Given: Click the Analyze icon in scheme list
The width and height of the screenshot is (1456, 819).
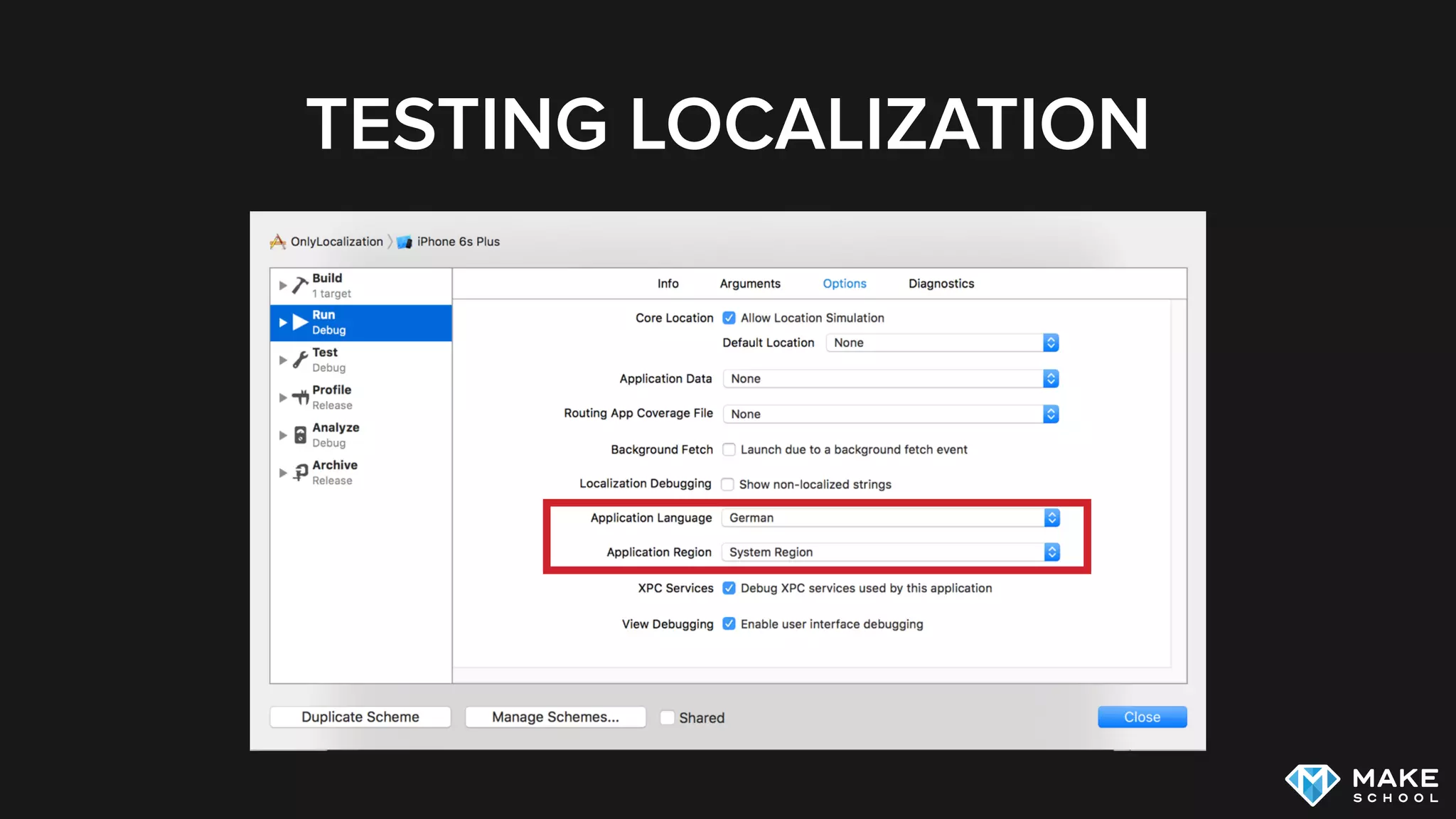Looking at the screenshot, I should coord(300,434).
